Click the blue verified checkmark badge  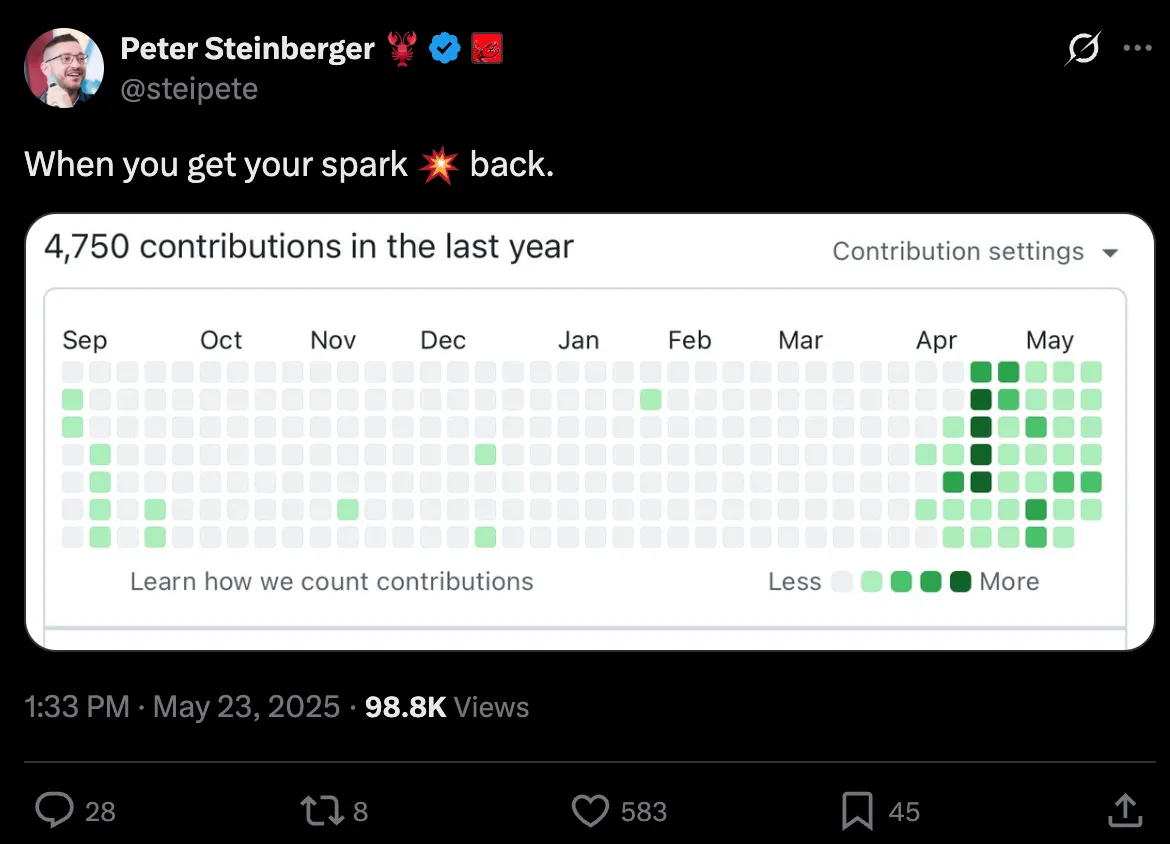tap(445, 47)
